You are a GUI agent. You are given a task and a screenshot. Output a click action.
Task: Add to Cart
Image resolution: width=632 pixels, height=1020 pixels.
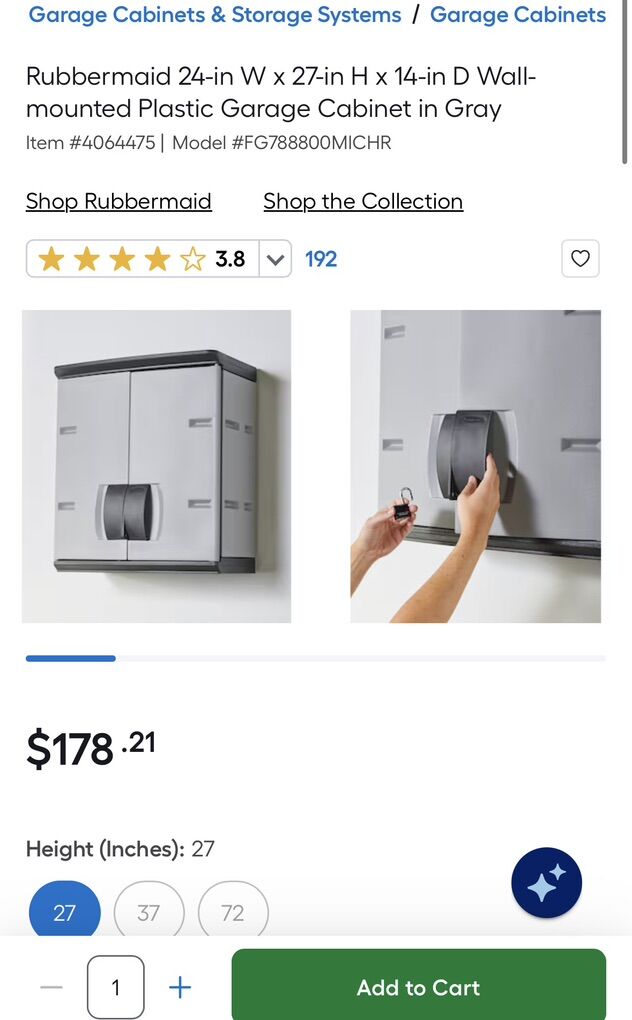(x=419, y=984)
